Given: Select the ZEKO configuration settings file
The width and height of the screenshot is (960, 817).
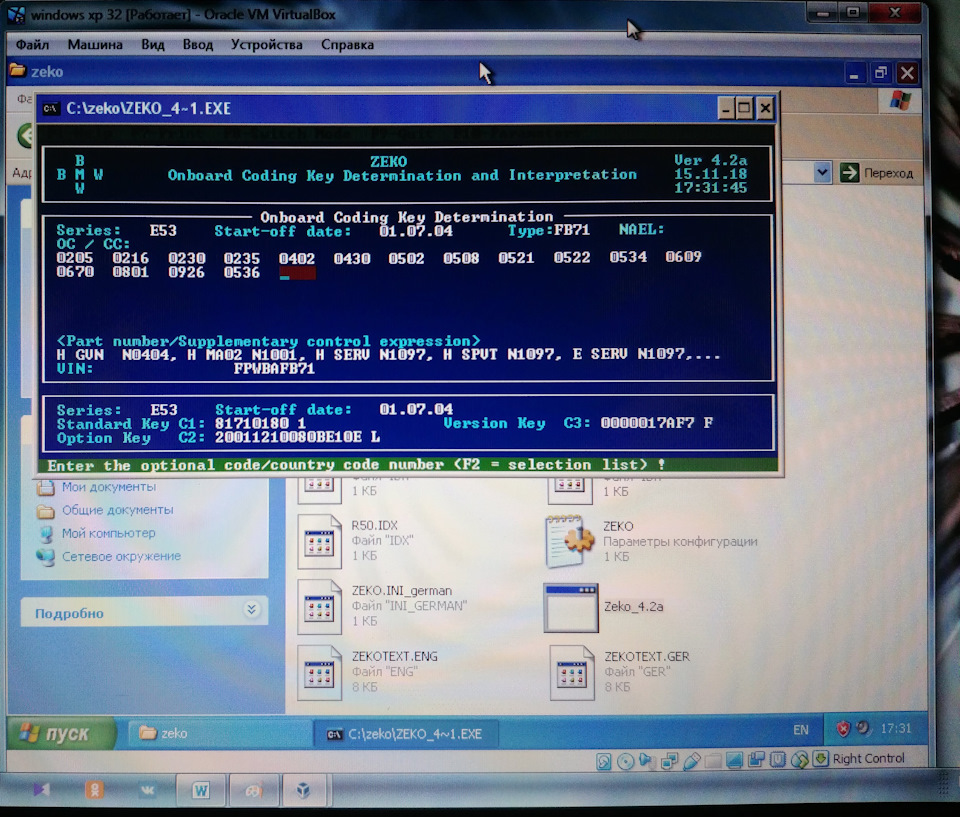Looking at the screenshot, I should pyautogui.click(x=650, y=540).
